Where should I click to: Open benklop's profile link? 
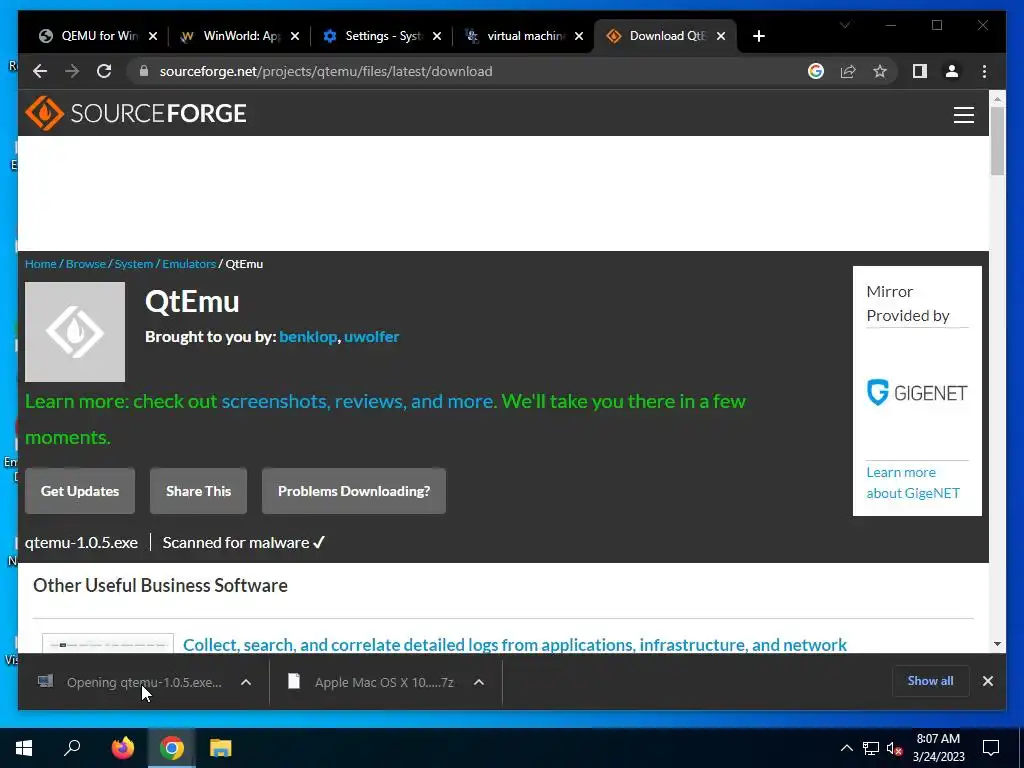click(x=308, y=336)
